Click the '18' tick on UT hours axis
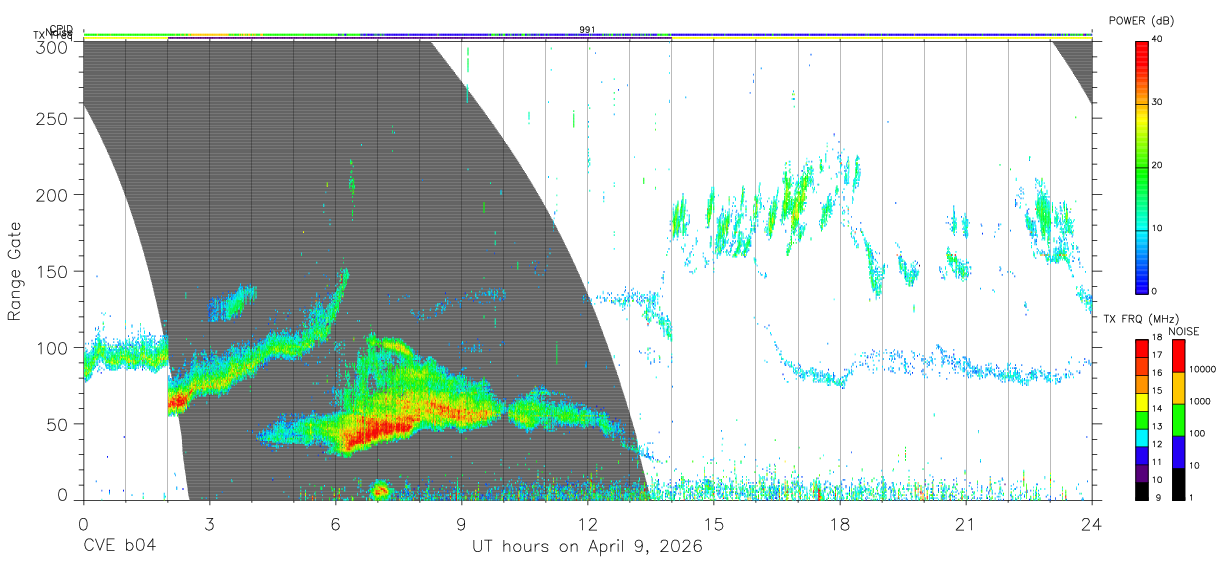This screenshot has width=1228, height=567. (839, 523)
